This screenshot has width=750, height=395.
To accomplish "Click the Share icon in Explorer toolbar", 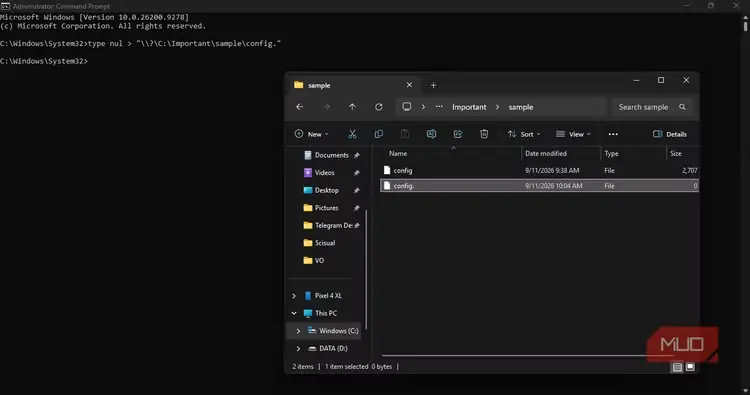I will tap(458, 134).
